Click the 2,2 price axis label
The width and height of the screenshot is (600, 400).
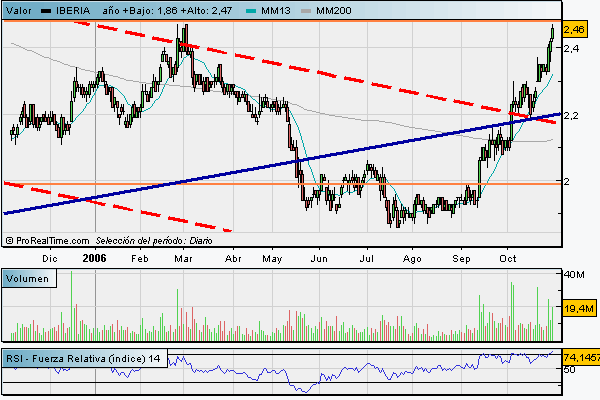click(x=571, y=115)
